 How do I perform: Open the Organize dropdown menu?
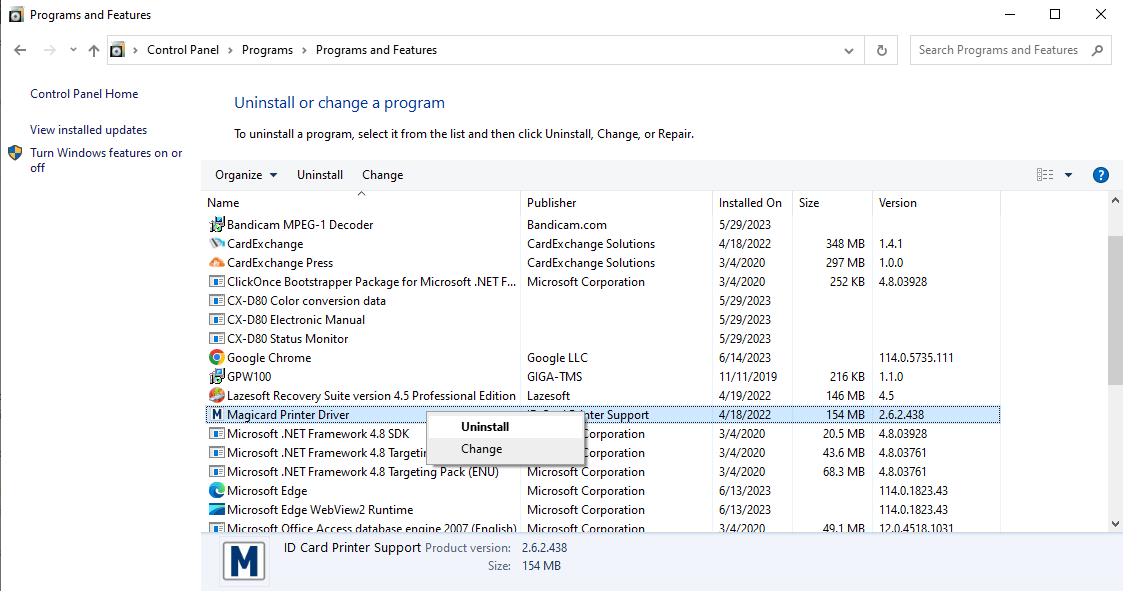246,175
